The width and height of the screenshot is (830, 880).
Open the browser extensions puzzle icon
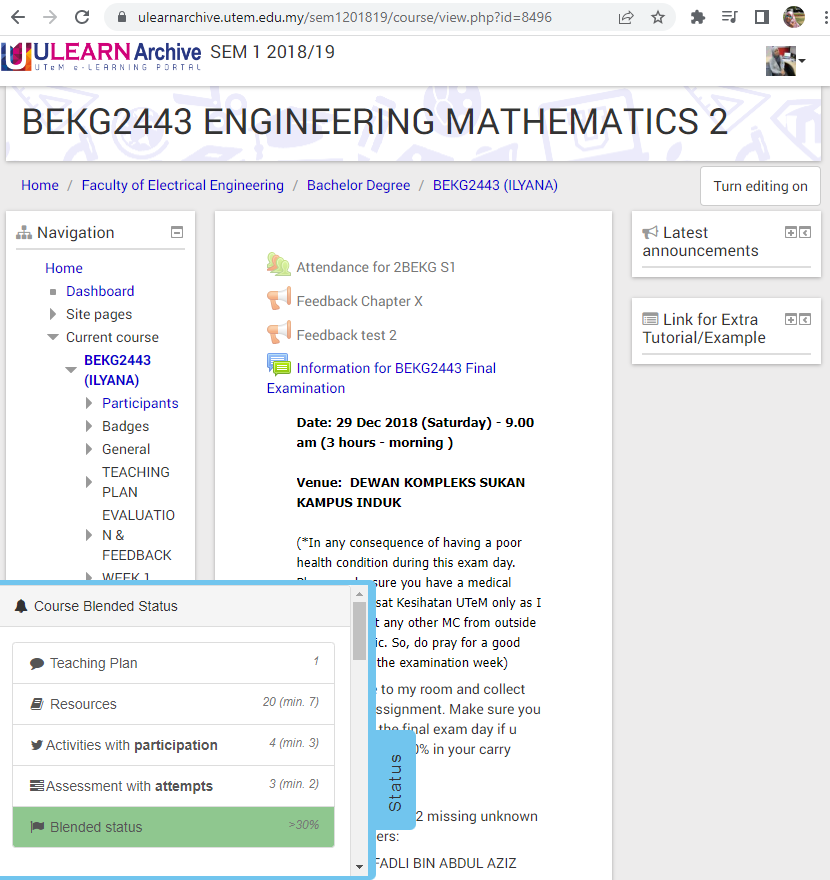click(698, 17)
